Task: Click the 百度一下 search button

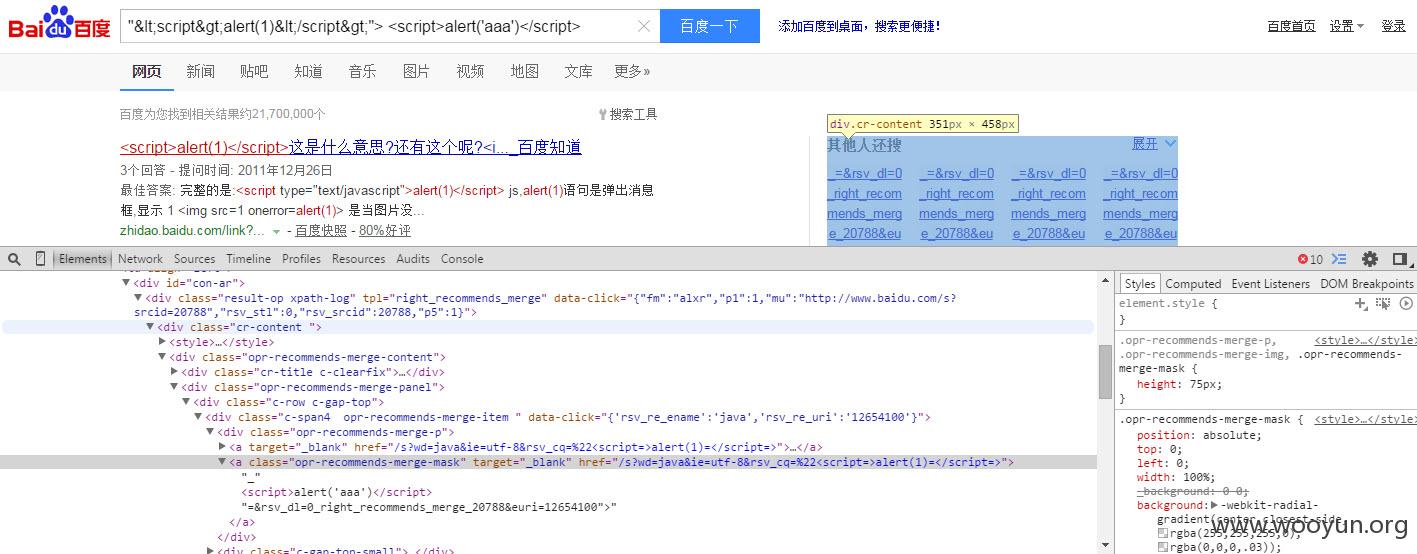Action: click(x=709, y=26)
